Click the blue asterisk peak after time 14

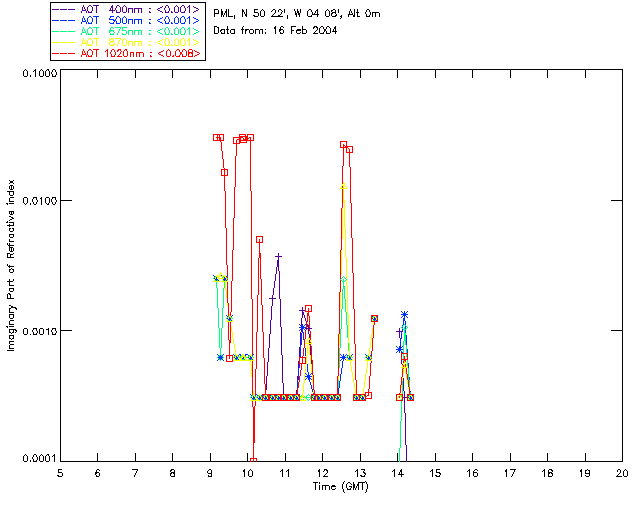tap(404, 314)
